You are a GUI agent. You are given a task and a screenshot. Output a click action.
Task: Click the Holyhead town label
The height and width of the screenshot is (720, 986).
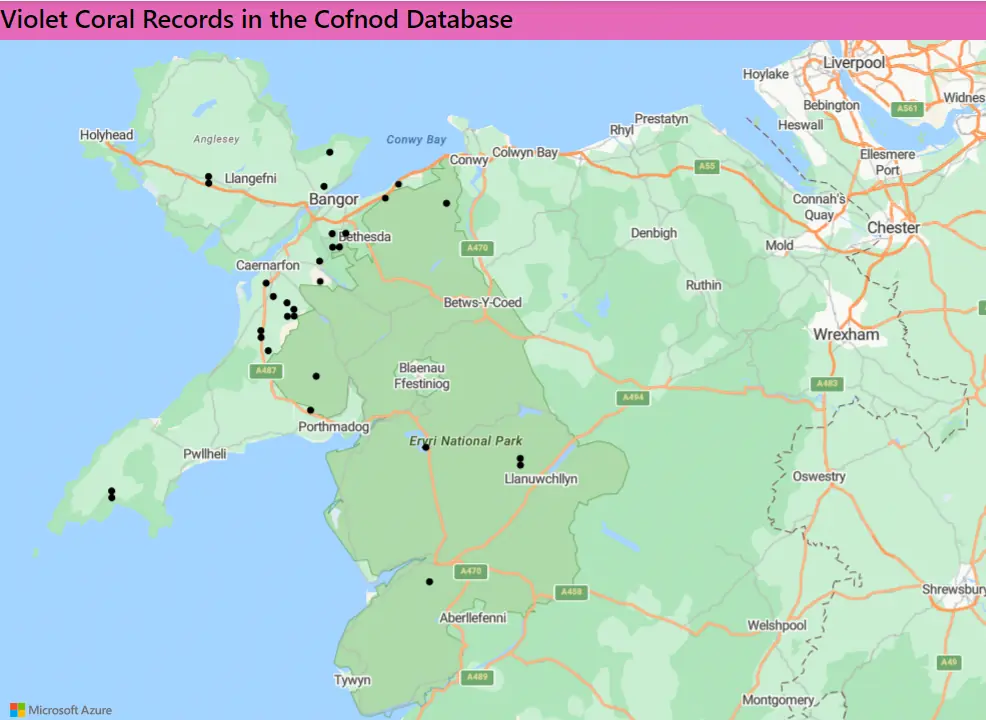pyautogui.click(x=106, y=135)
